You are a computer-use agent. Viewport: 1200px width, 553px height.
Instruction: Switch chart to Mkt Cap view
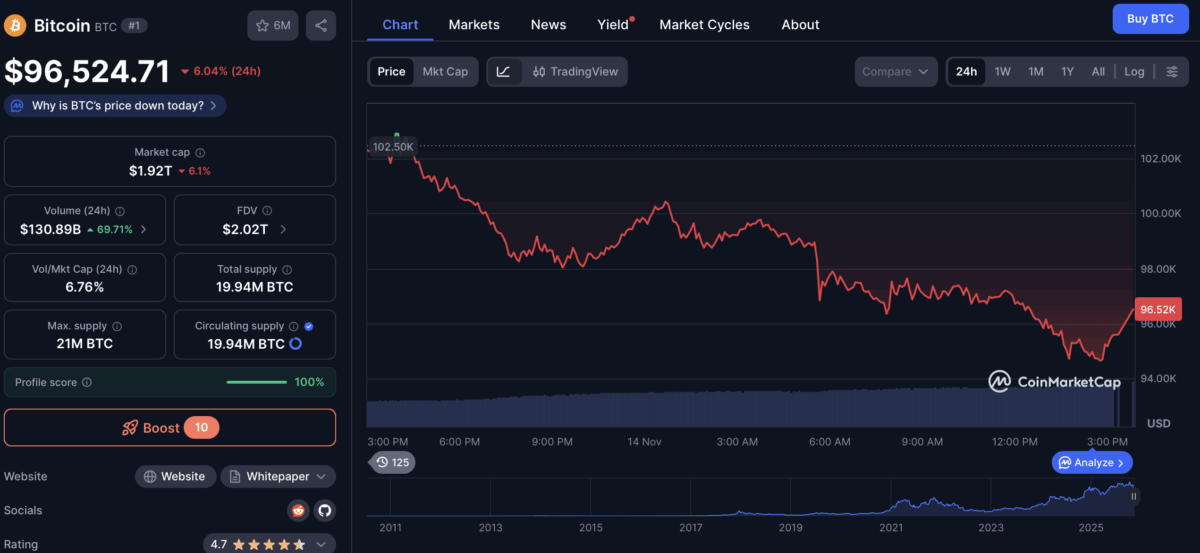click(445, 71)
